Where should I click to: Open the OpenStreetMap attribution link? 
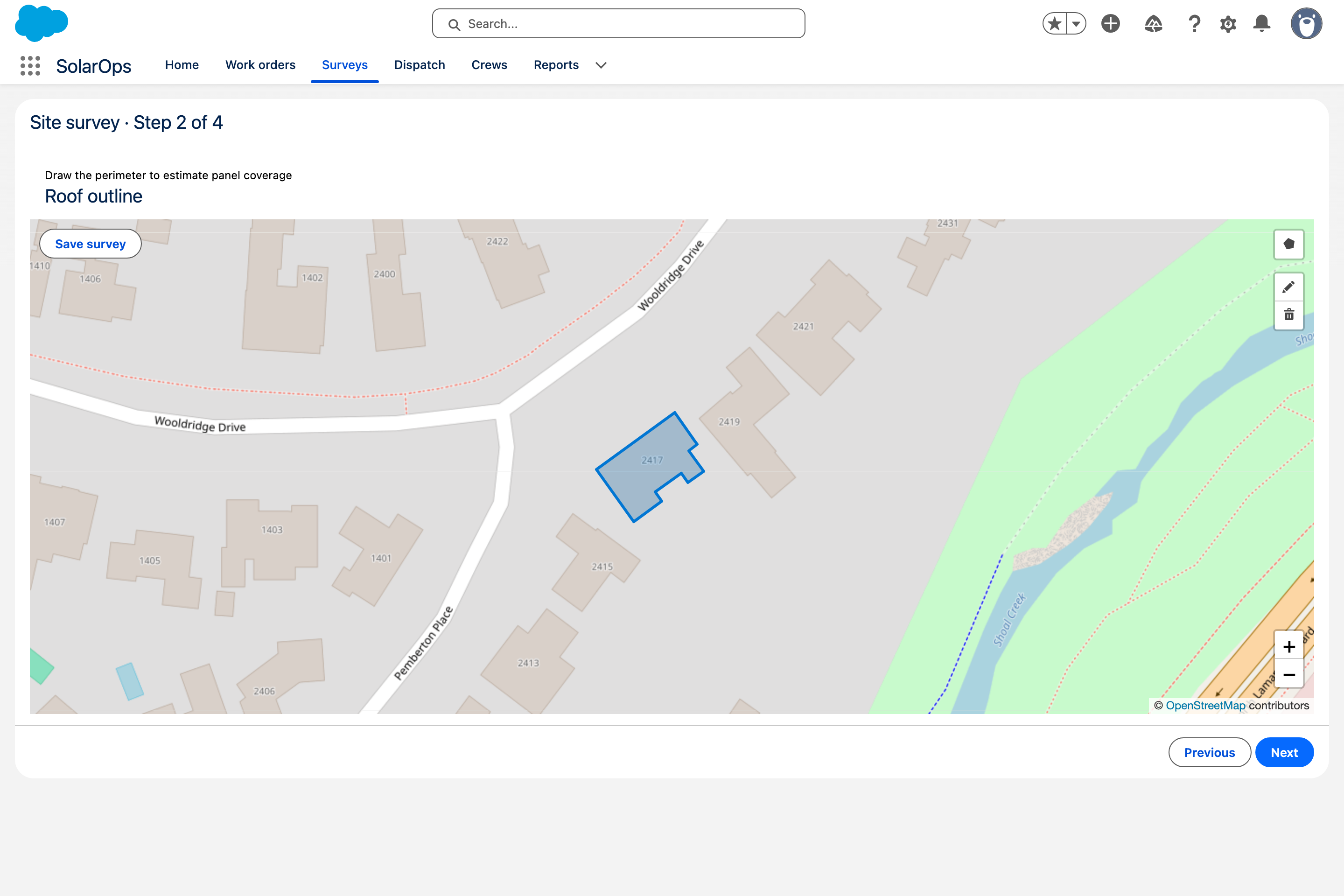tap(1206, 706)
